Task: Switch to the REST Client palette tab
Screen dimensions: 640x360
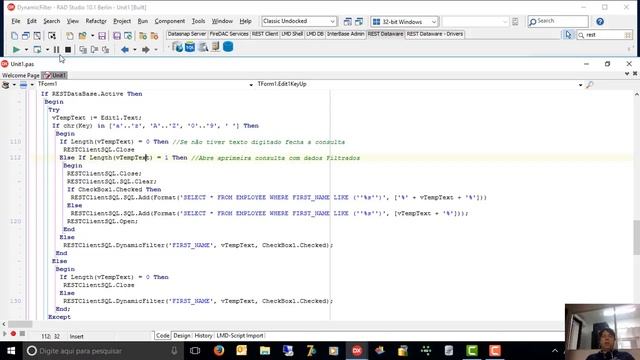Action: tap(265, 34)
